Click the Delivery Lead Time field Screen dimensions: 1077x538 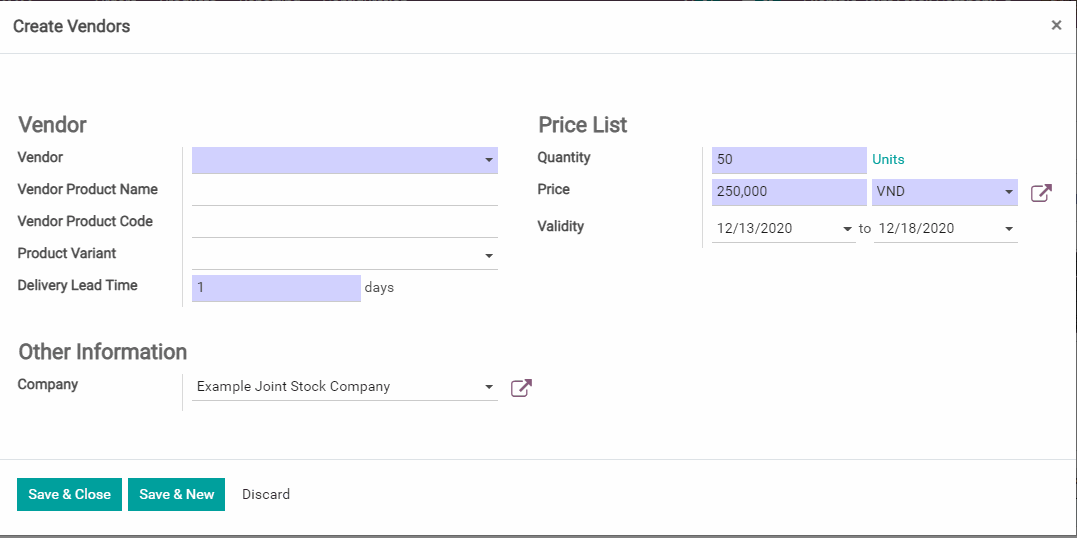pyautogui.click(x=275, y=288)
